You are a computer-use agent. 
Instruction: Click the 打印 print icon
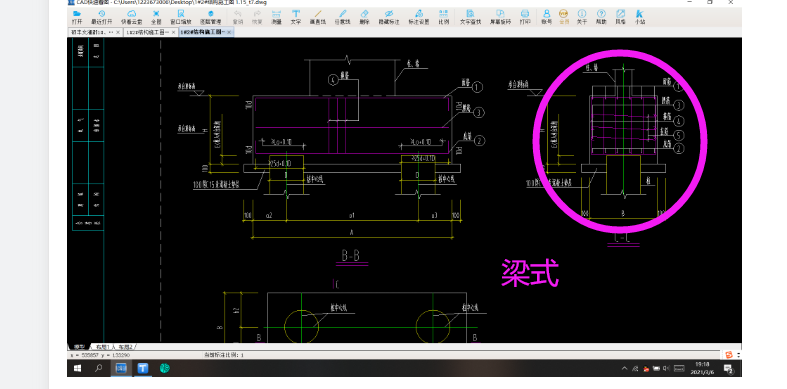[x=525, y=17]
